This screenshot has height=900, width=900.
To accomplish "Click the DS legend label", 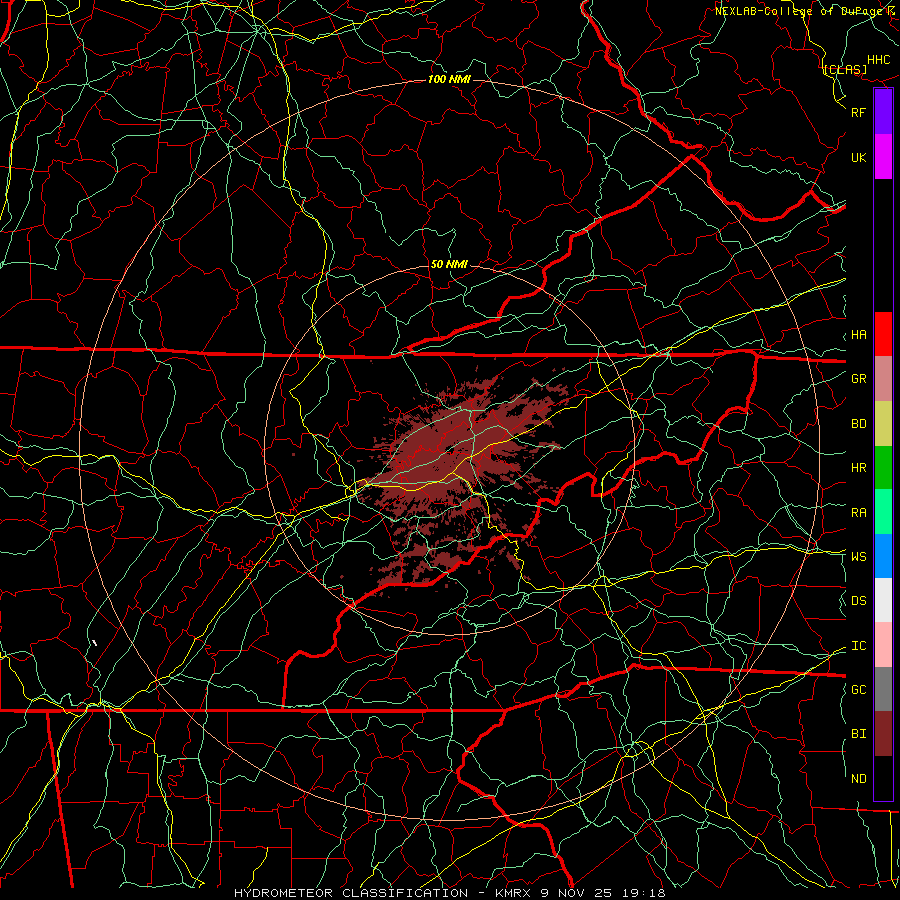I will point(858,600).
